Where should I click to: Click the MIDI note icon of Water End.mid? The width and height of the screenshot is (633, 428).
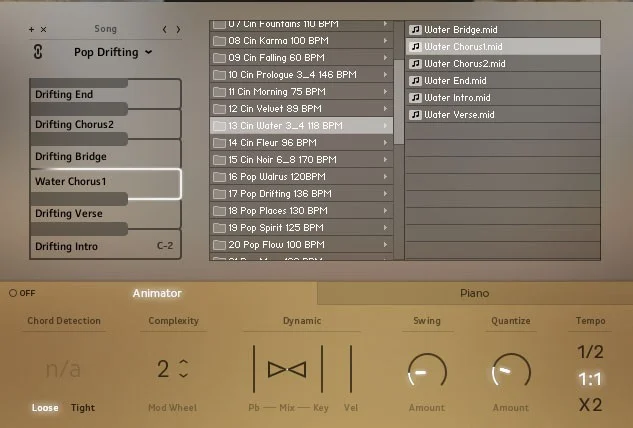415,80
